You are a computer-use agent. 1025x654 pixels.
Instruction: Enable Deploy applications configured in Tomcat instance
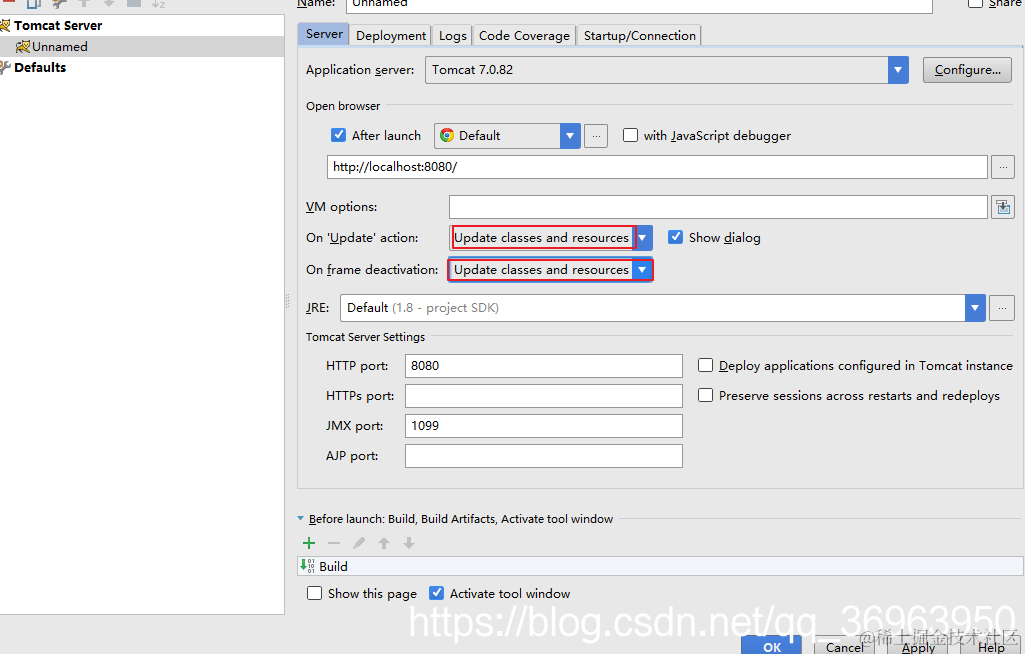pyautogui.click(x=705, y=365)
